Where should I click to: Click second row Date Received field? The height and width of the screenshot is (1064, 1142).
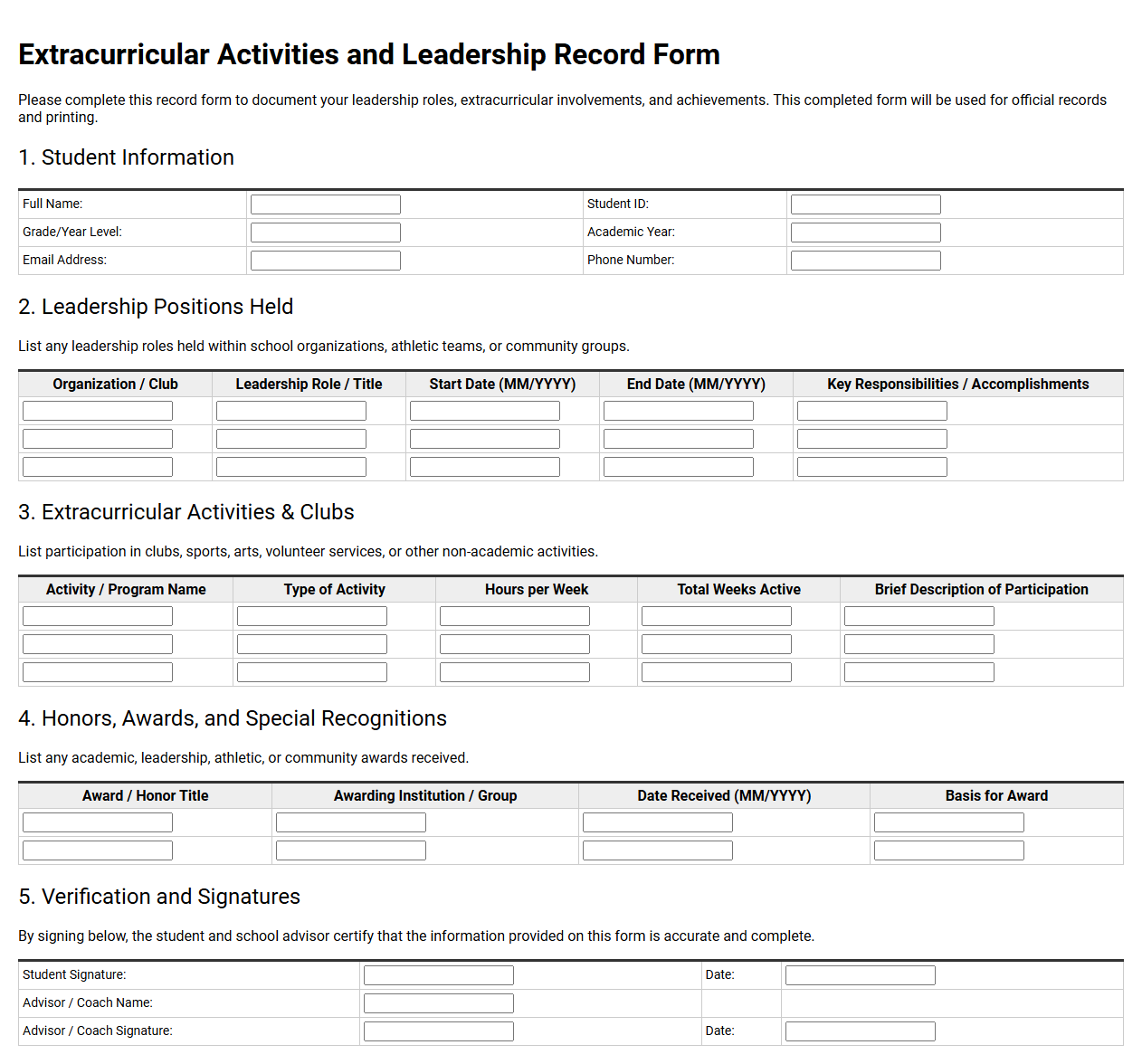point(658,850)
